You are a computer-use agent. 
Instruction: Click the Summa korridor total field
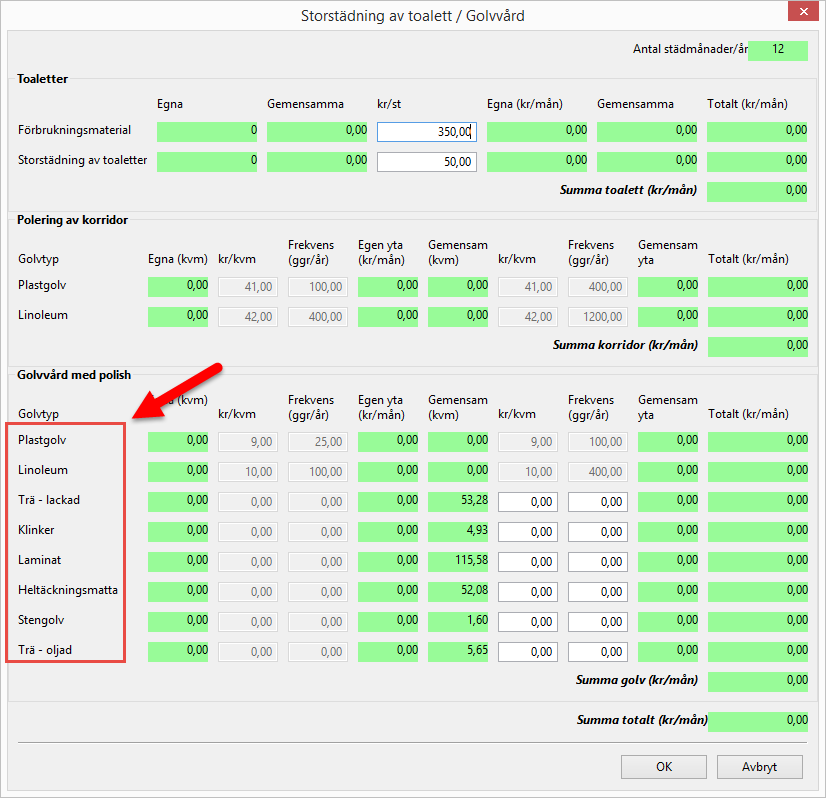pos(757,346)
